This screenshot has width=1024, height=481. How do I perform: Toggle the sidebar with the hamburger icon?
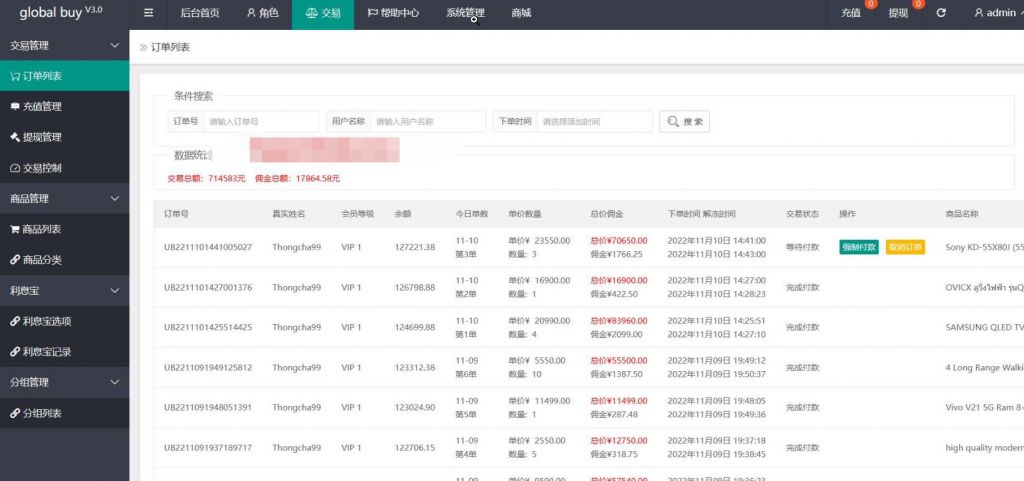pyautogui.click(x=149, y=13)
